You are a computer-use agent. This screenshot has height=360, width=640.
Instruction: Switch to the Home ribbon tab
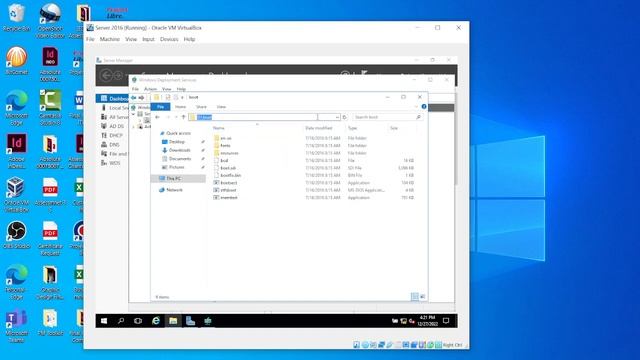[x=180, y=107]
